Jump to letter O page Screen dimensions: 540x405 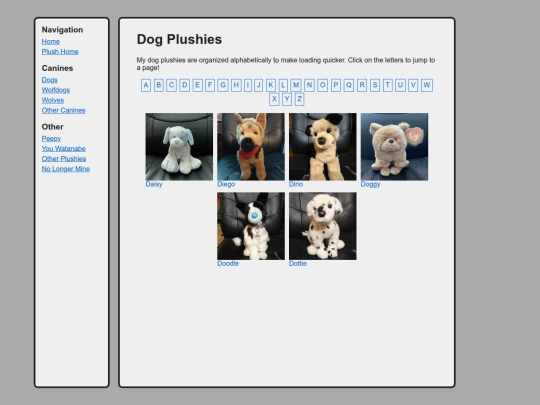pos(322,85)
